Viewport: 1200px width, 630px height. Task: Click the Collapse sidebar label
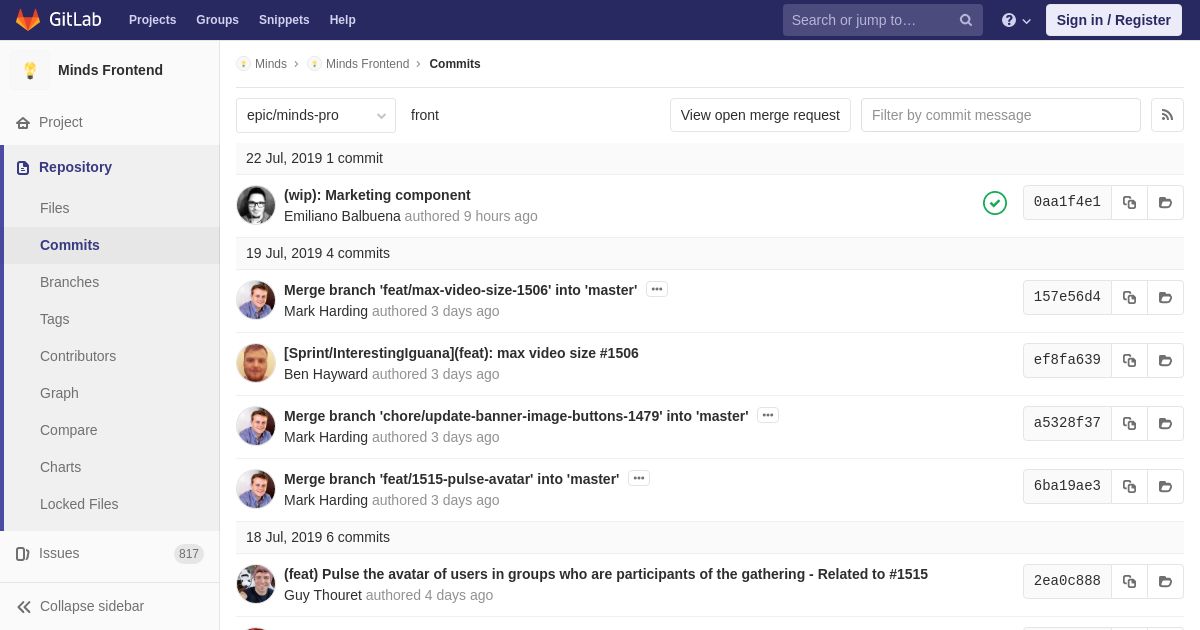coord(92,606)
